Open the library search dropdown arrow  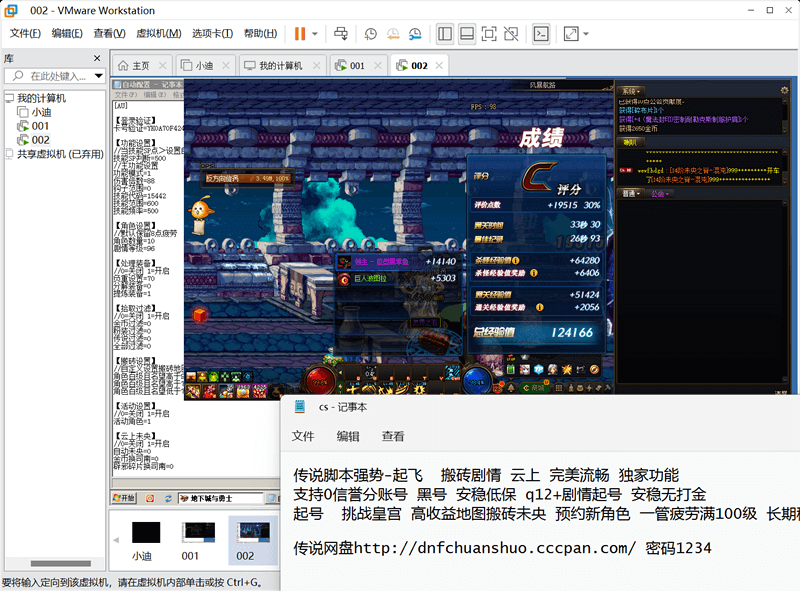click(x=98, y=76)
